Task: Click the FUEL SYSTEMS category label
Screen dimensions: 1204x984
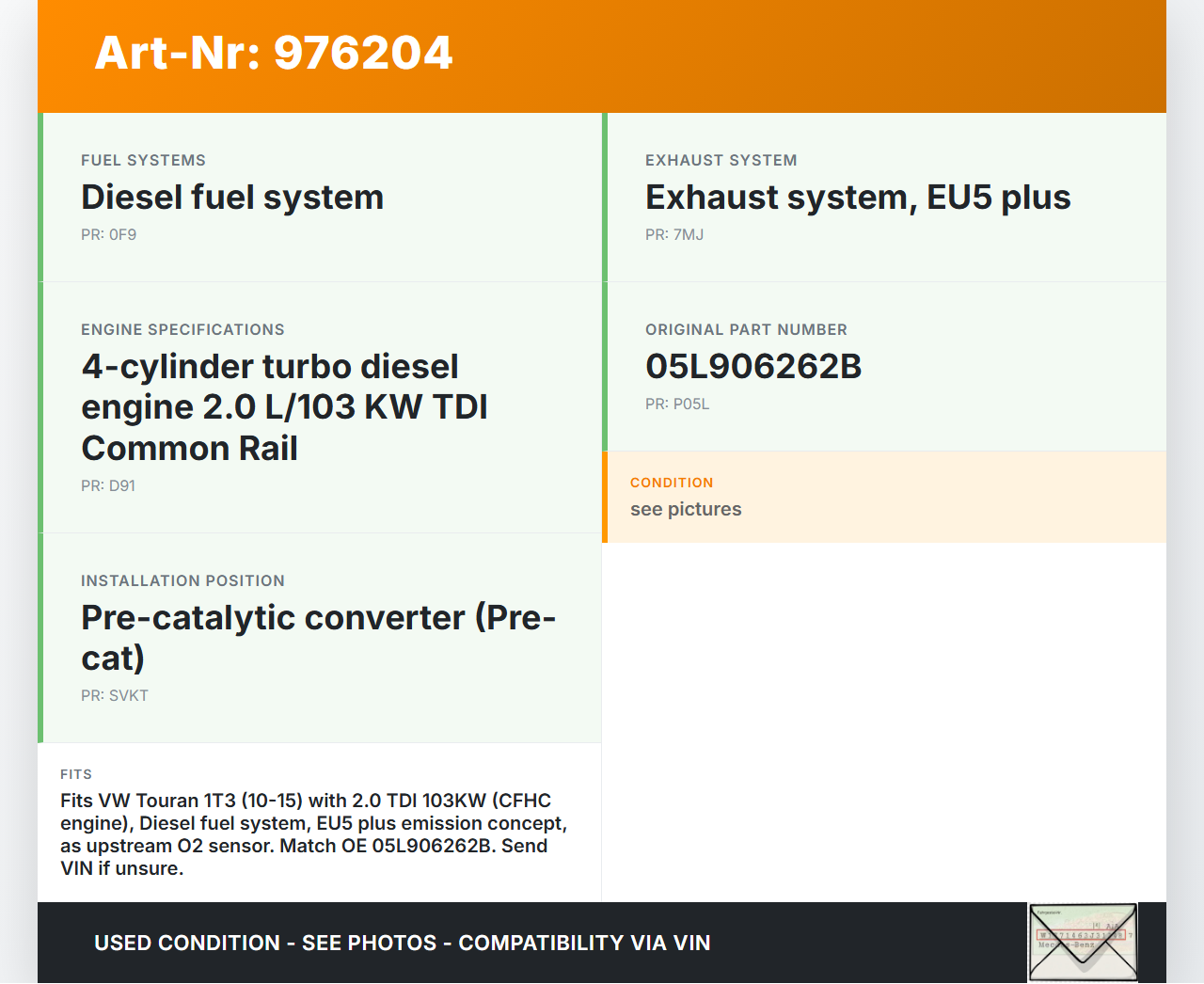Action: pyautogui.click(x=143, y=161)
